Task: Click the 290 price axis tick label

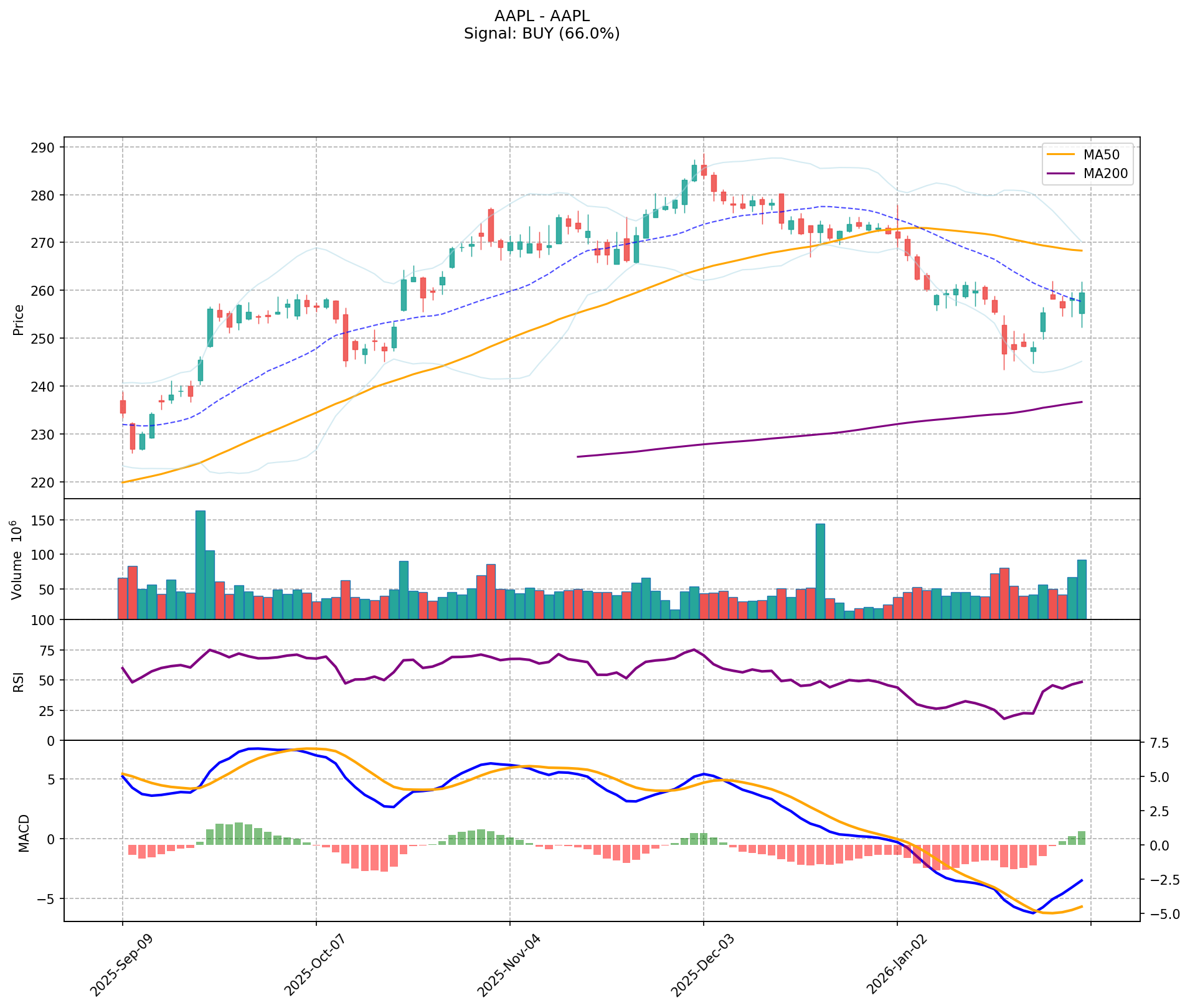Action: 45,148
